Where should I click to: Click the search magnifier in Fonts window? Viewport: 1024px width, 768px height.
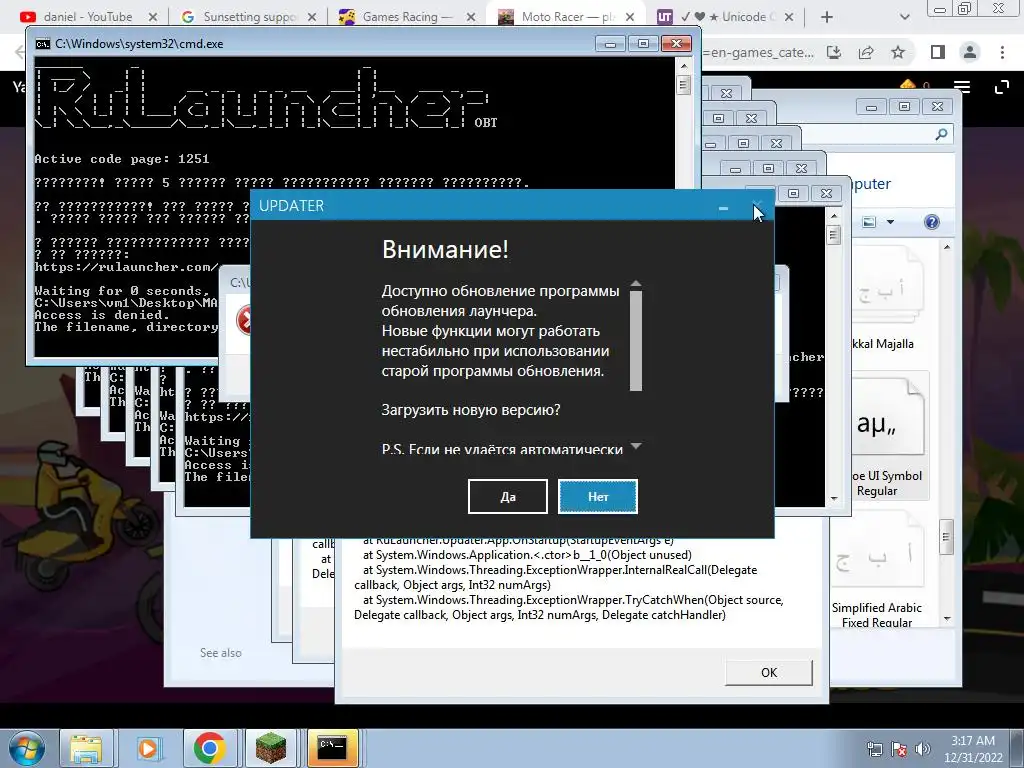[941, 135]
